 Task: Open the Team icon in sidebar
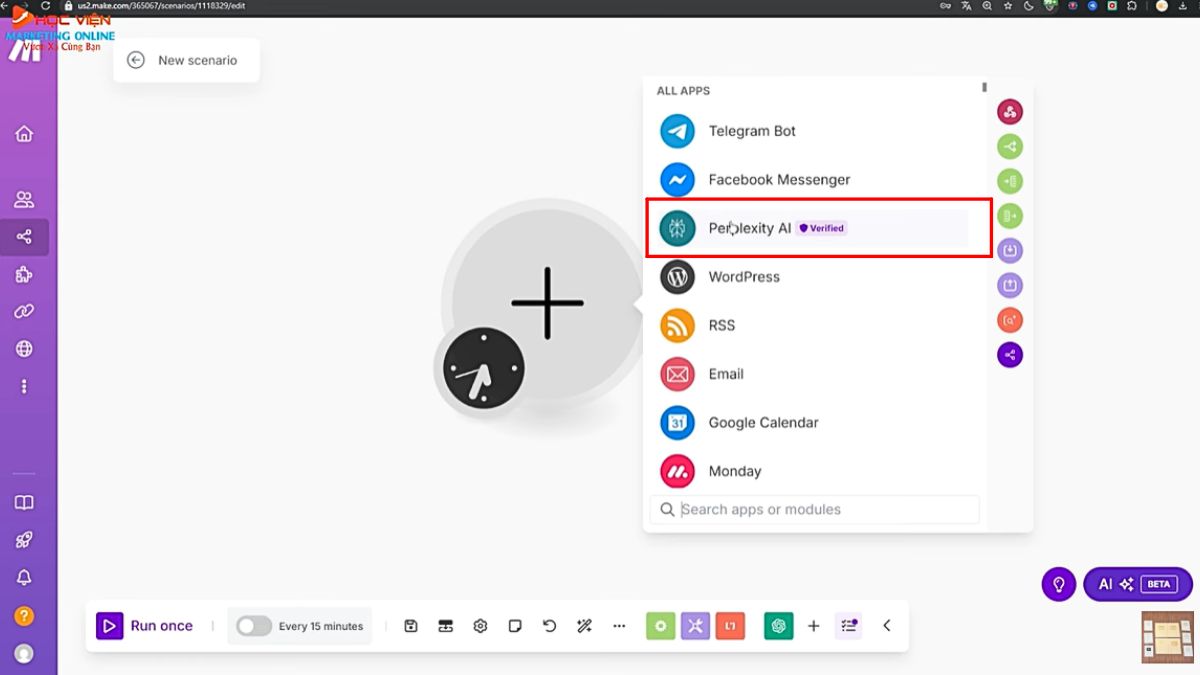24,200
